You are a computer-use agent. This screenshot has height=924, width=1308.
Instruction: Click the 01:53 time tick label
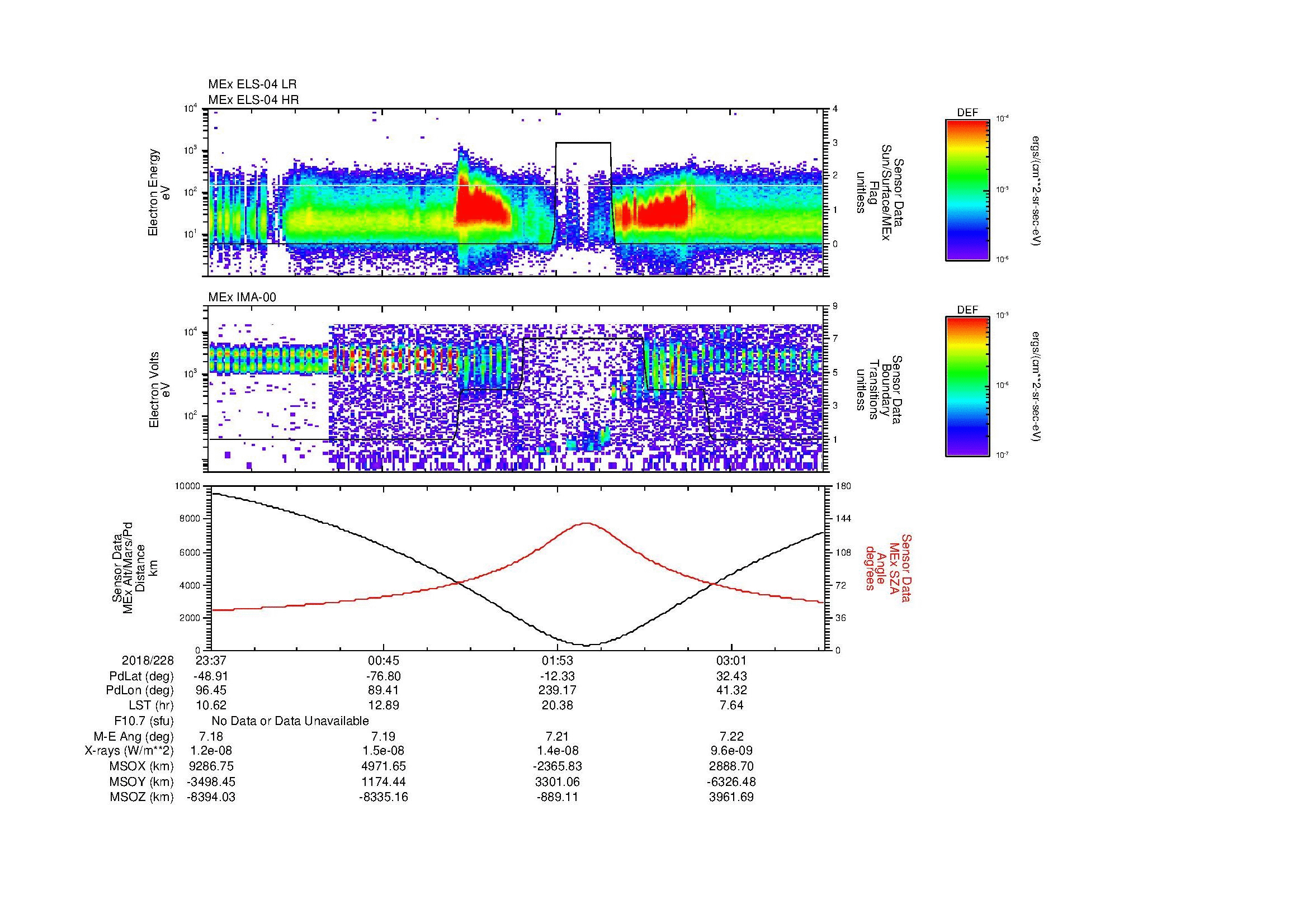[x=557, y=660]
